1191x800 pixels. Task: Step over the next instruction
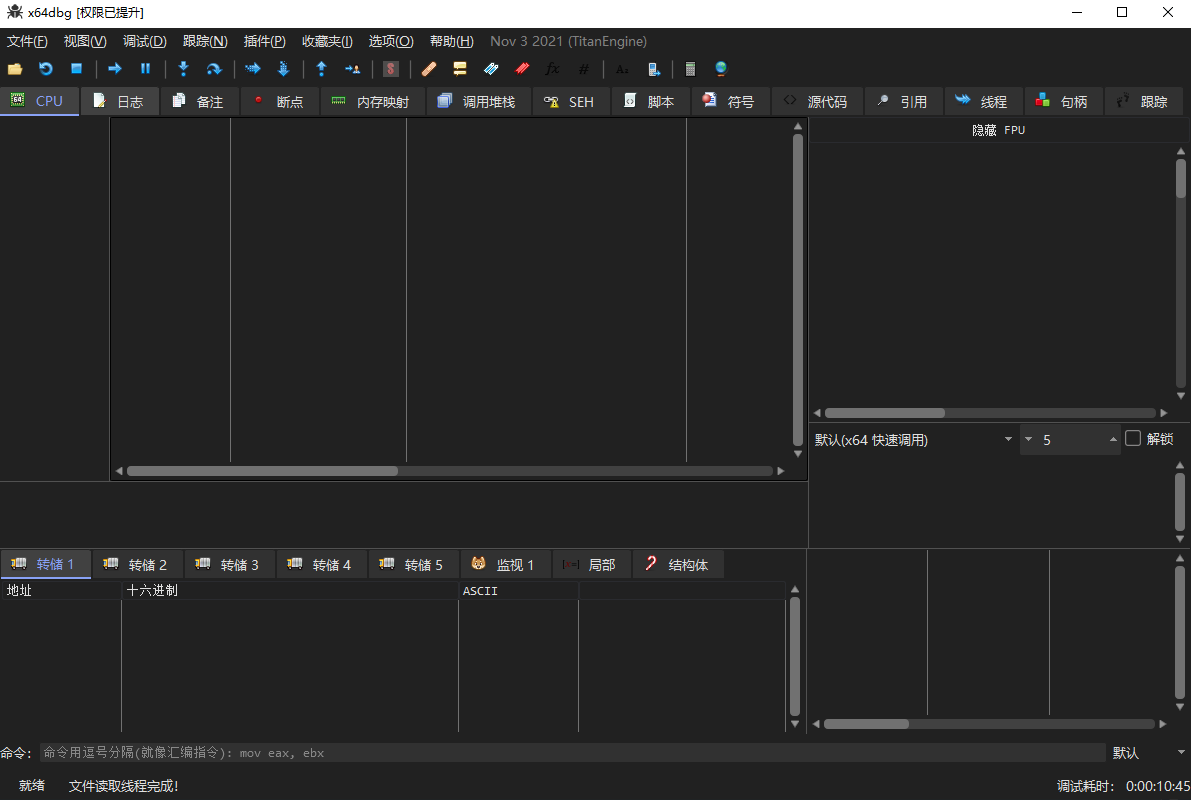214,69
